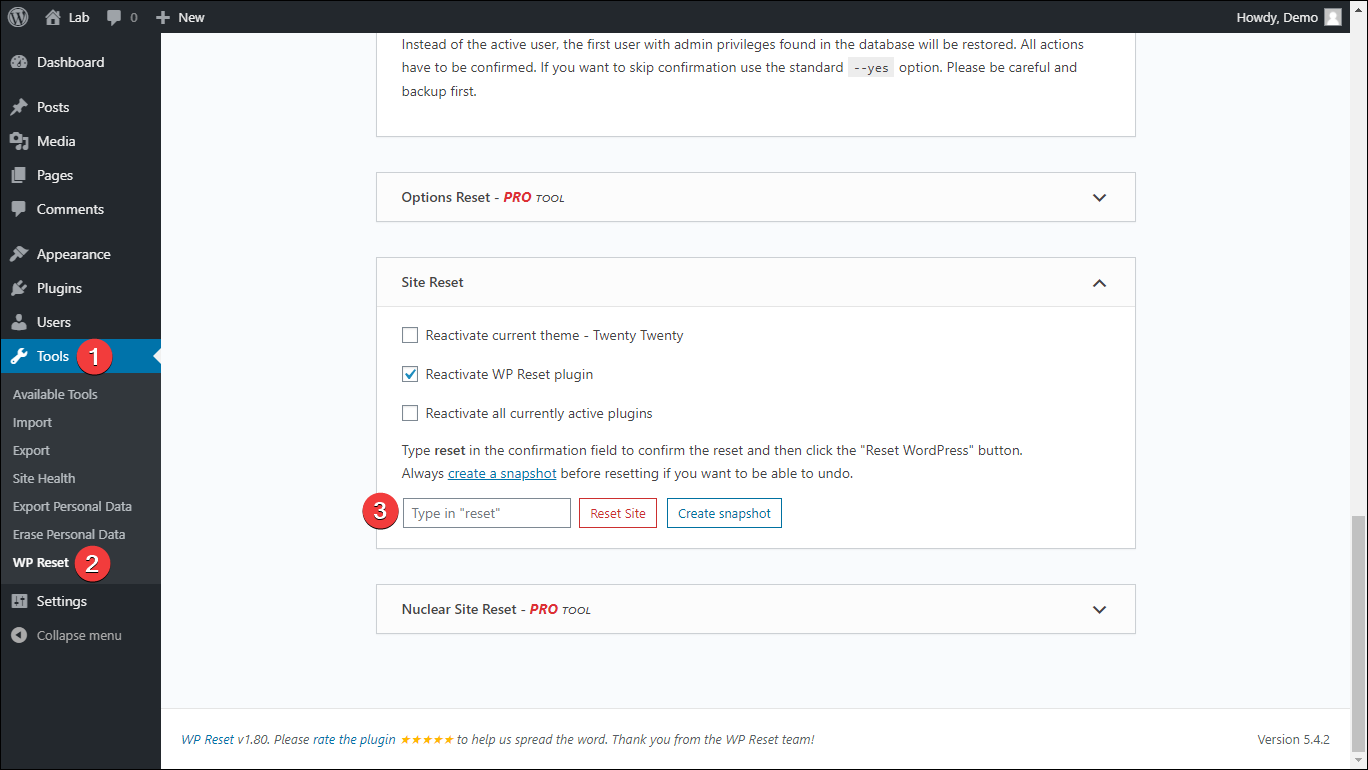Click the plus New icon in admin bar
The height and width of the screenshot is (770, 1368).
pos(163,17)
